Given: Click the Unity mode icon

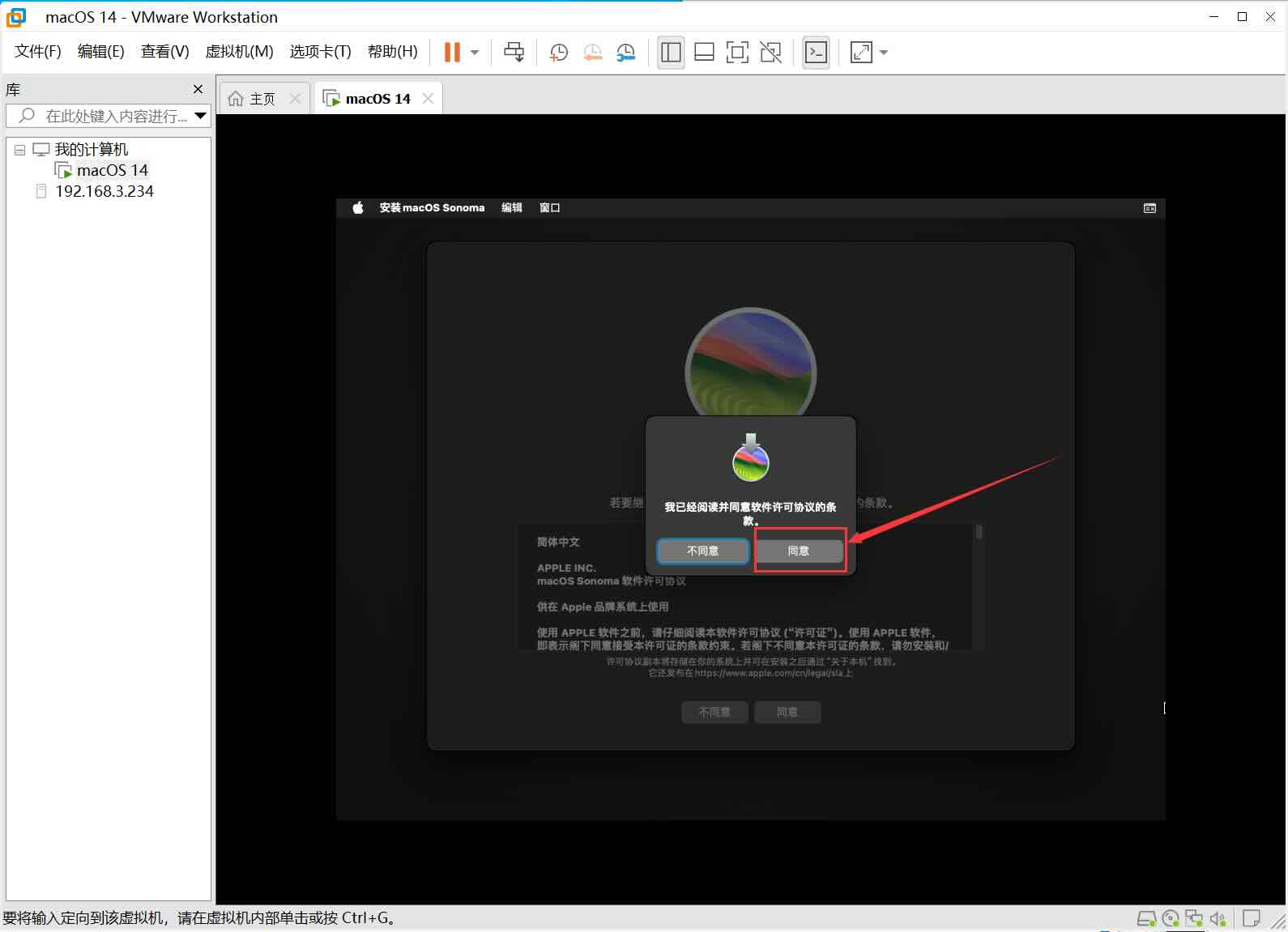Looking at the screenshot, I should point(770,53).
